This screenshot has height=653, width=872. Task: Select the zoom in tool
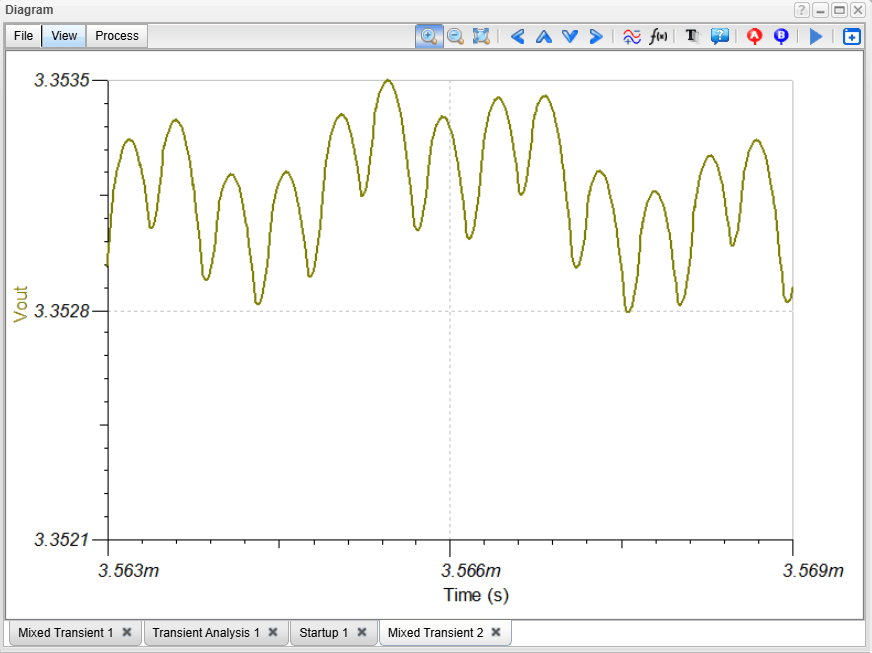point(429,36)
